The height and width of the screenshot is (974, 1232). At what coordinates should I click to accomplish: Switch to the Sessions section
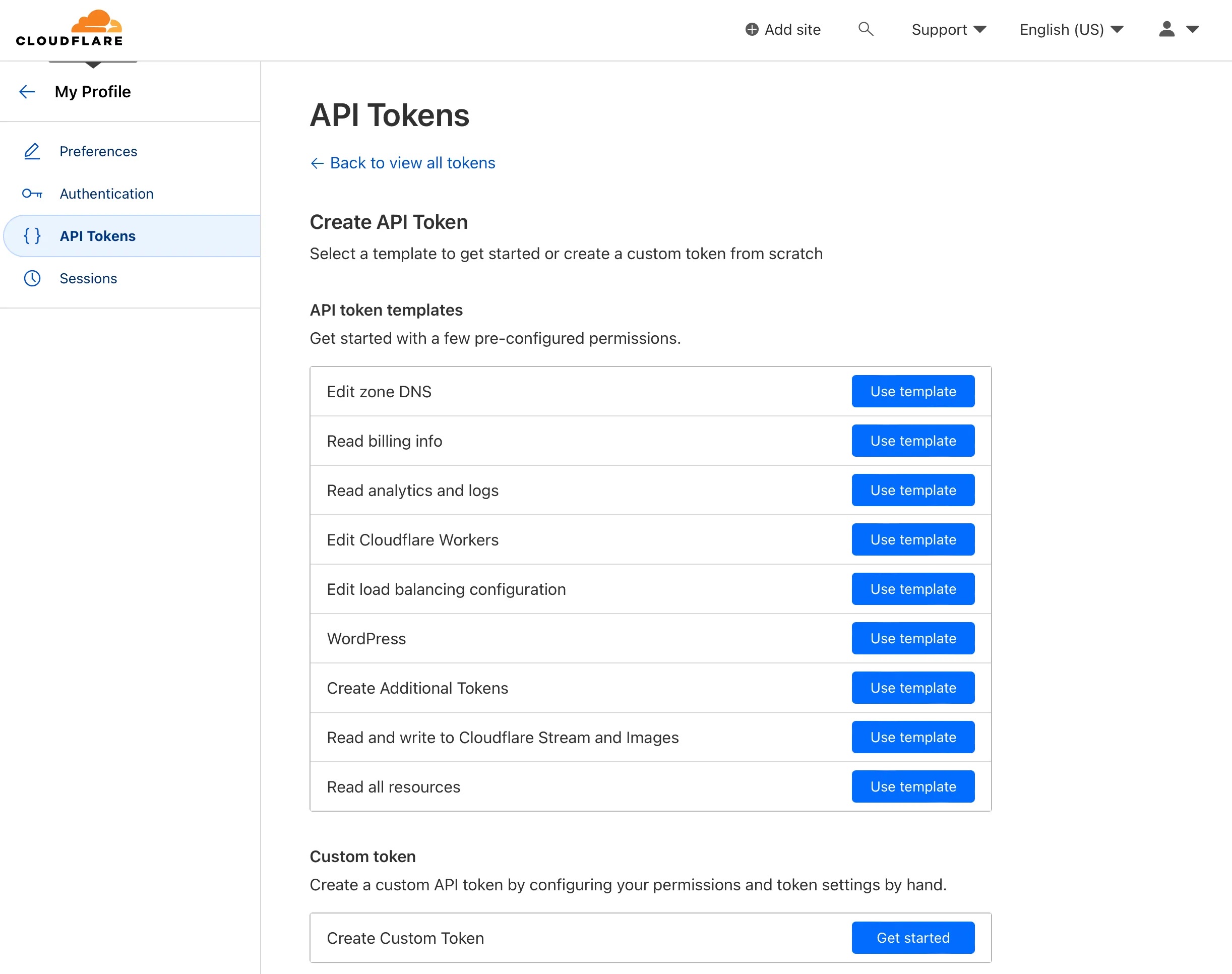[88, 278]
